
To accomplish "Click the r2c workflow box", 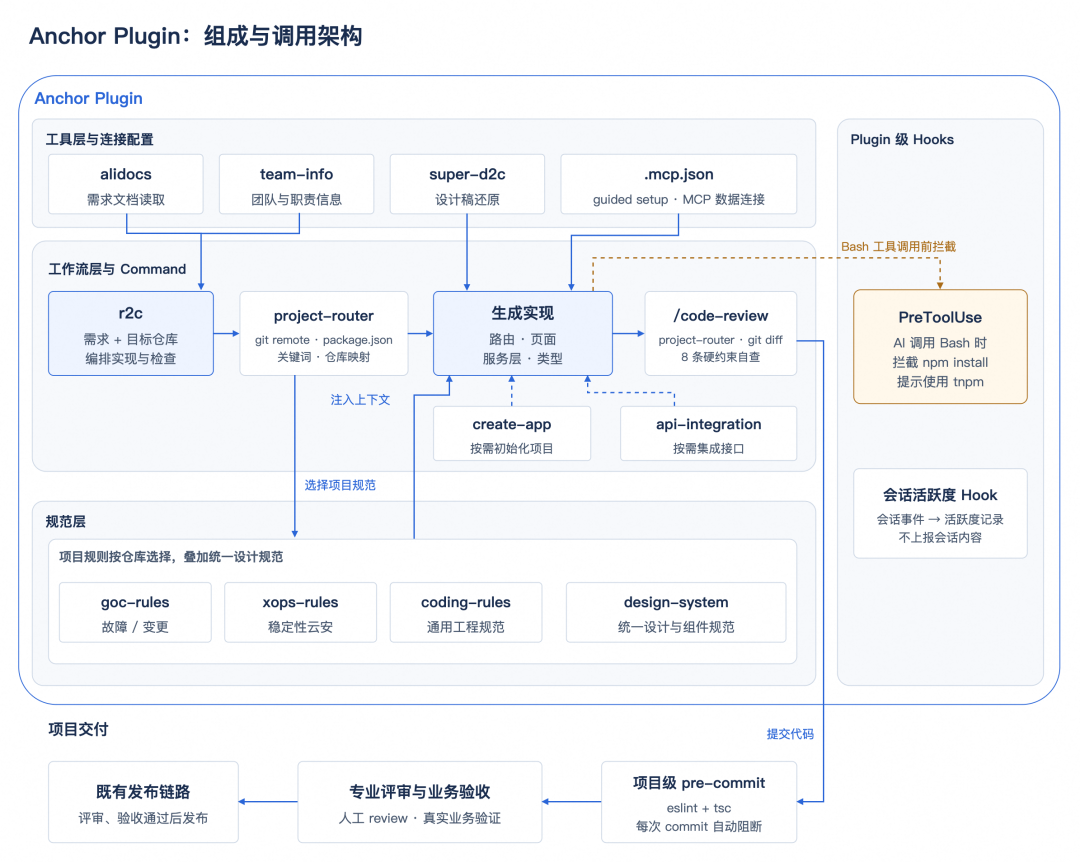I will pyautogui.click(x=131, y=333).
